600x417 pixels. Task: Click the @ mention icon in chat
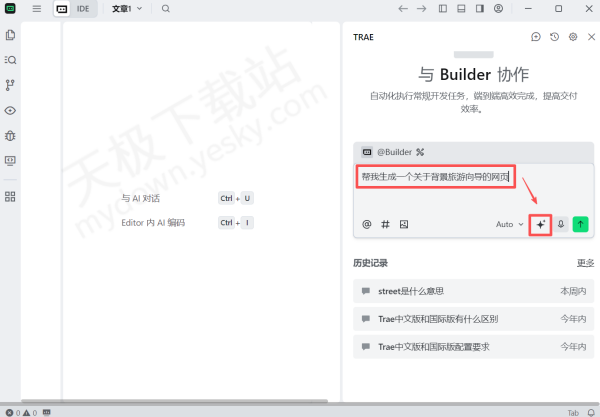pyautogui.click(x=367, y=224)
